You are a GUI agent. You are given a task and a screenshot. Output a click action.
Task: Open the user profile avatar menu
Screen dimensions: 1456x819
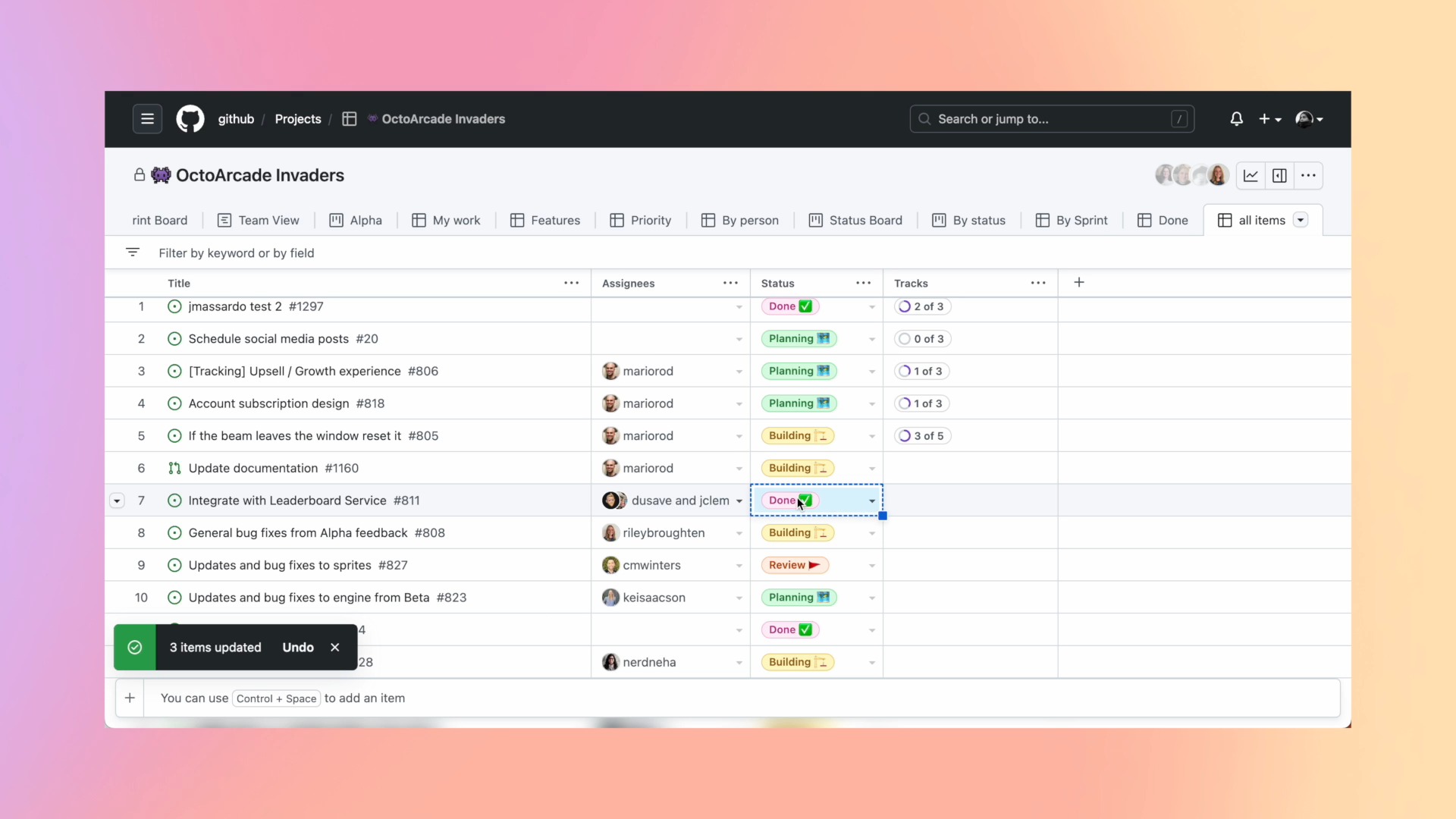[1310, 119]
